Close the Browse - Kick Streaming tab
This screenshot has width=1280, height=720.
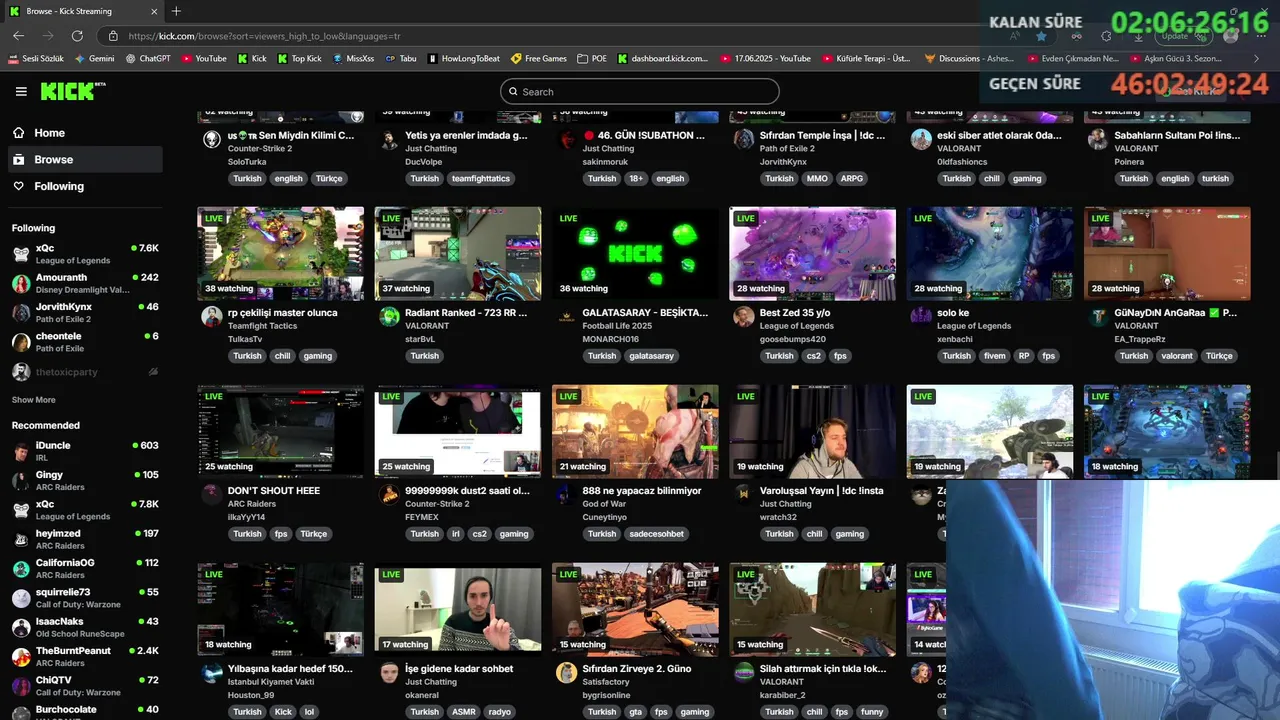[152, 11]
